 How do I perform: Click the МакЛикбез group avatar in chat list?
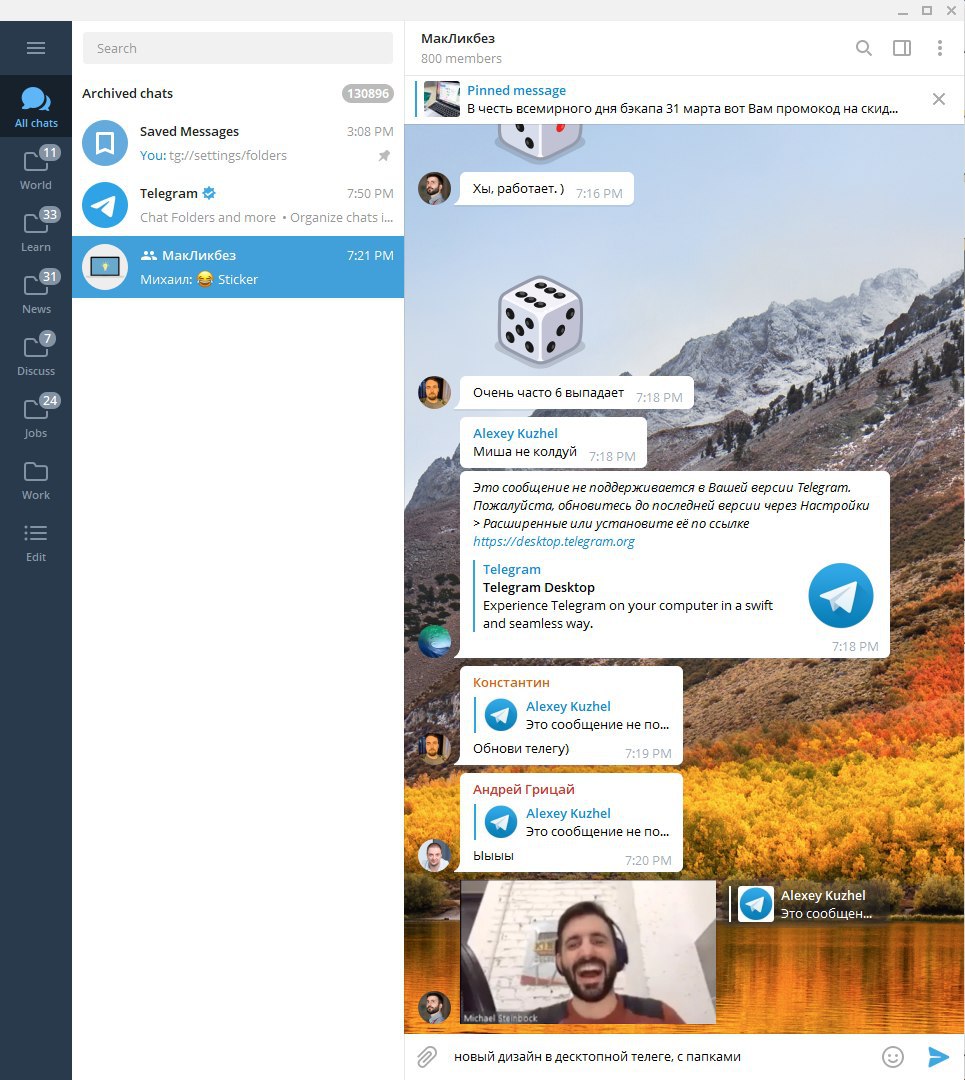tap(105, 267)
